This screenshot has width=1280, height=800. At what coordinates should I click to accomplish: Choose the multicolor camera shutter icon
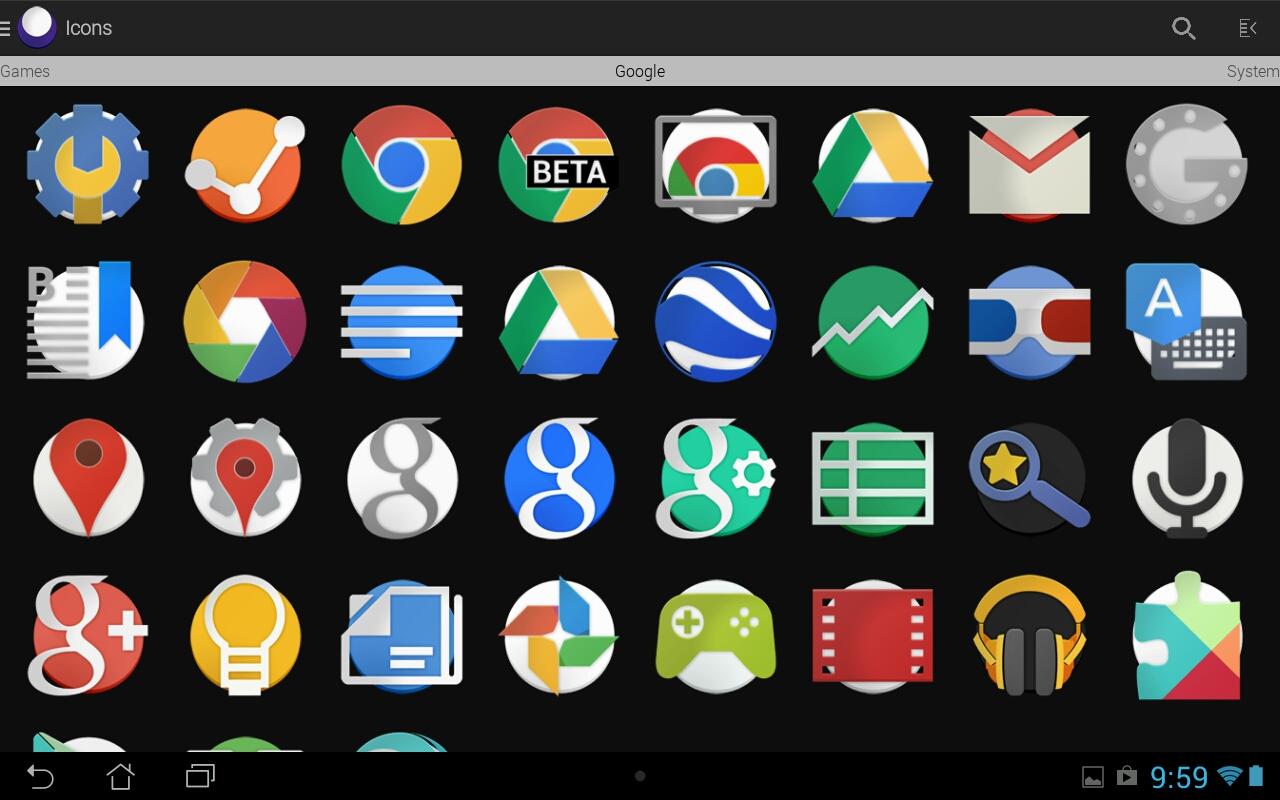pos(245,322)
